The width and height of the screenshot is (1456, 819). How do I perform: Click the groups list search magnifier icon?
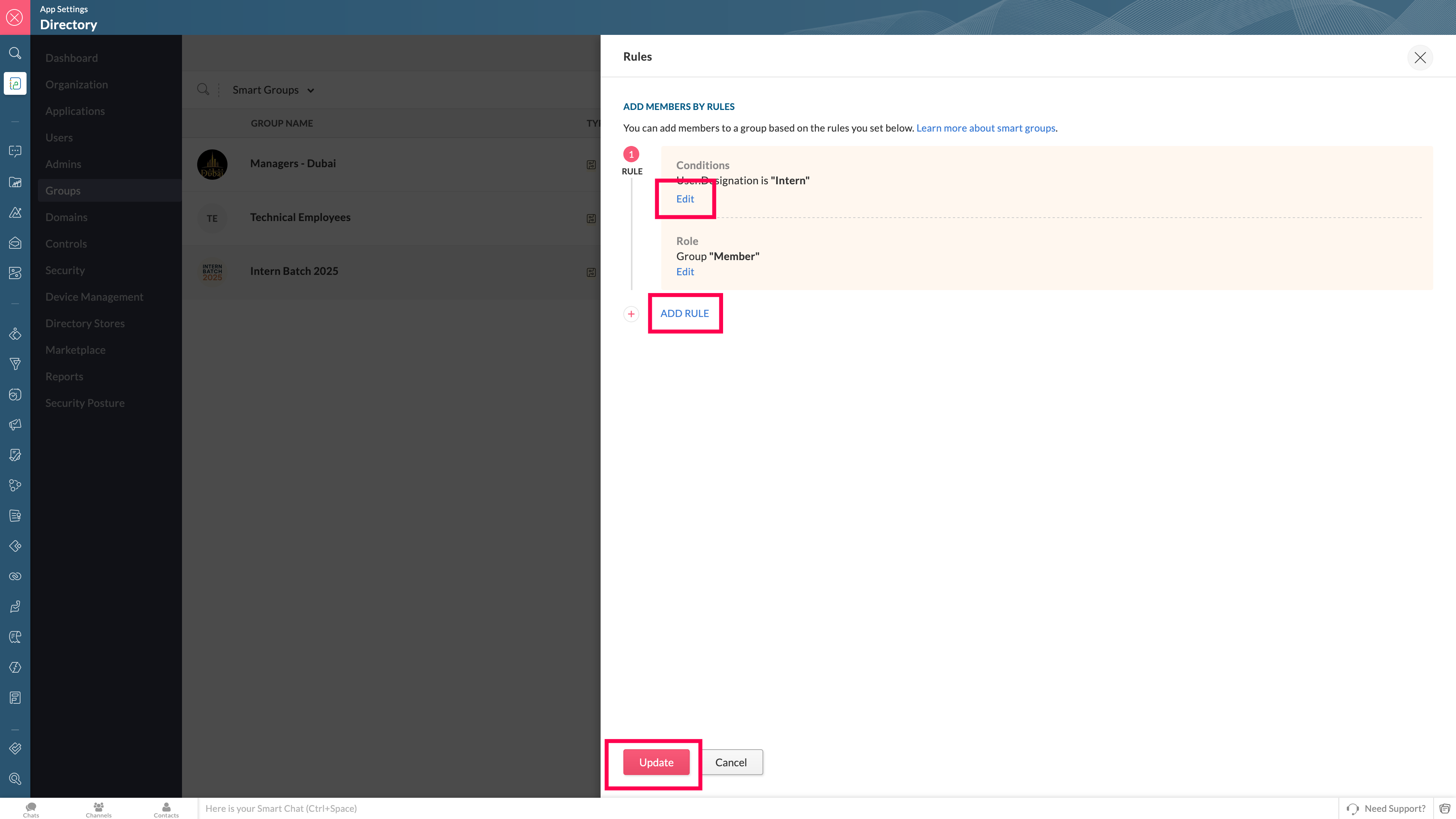[203, 89]
